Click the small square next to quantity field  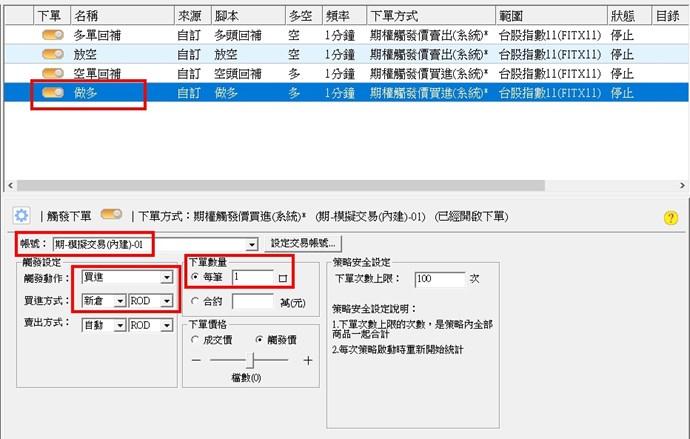[283, 278]
